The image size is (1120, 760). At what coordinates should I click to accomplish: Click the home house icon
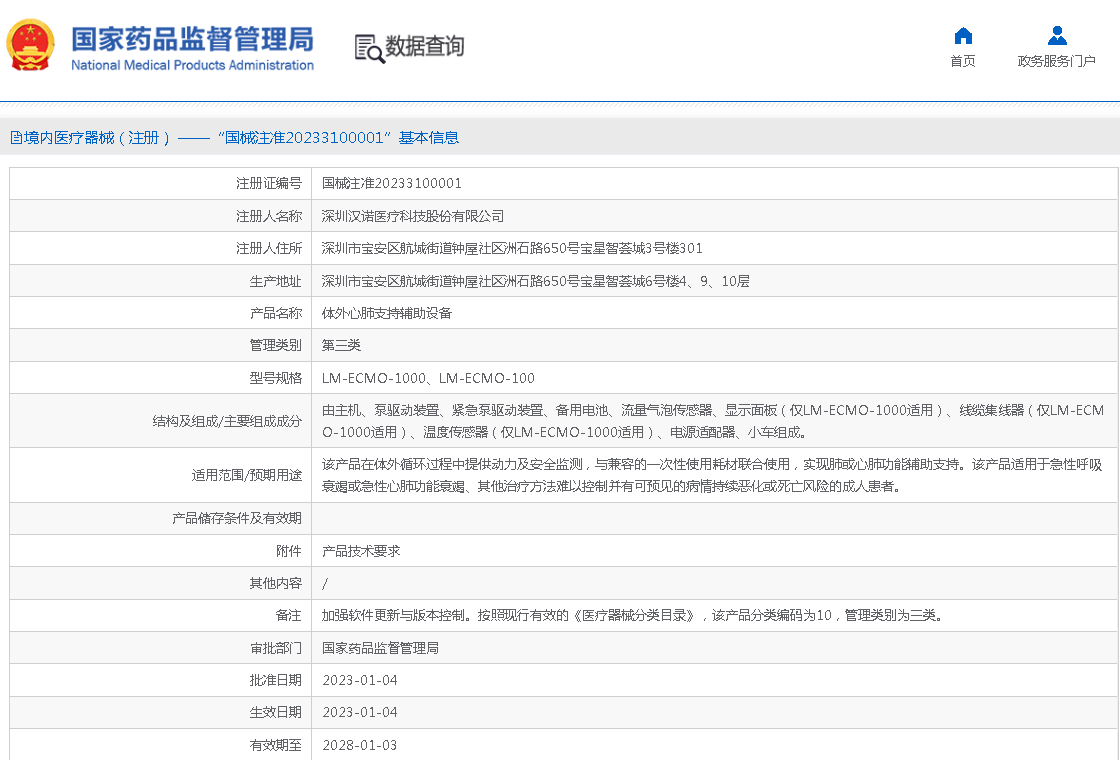coord(963,36)
